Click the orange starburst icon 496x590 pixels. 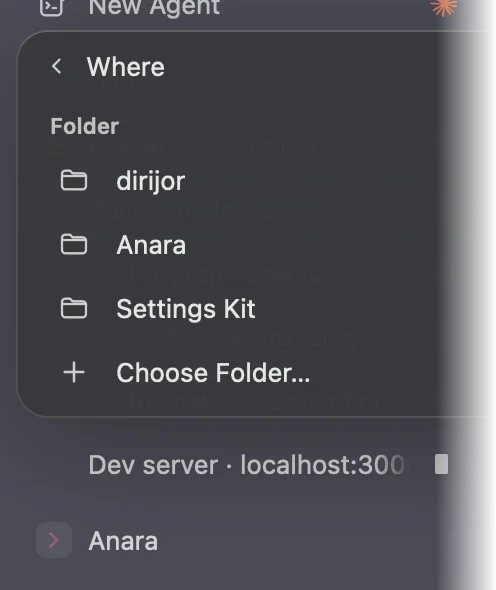tap(444, 7)
